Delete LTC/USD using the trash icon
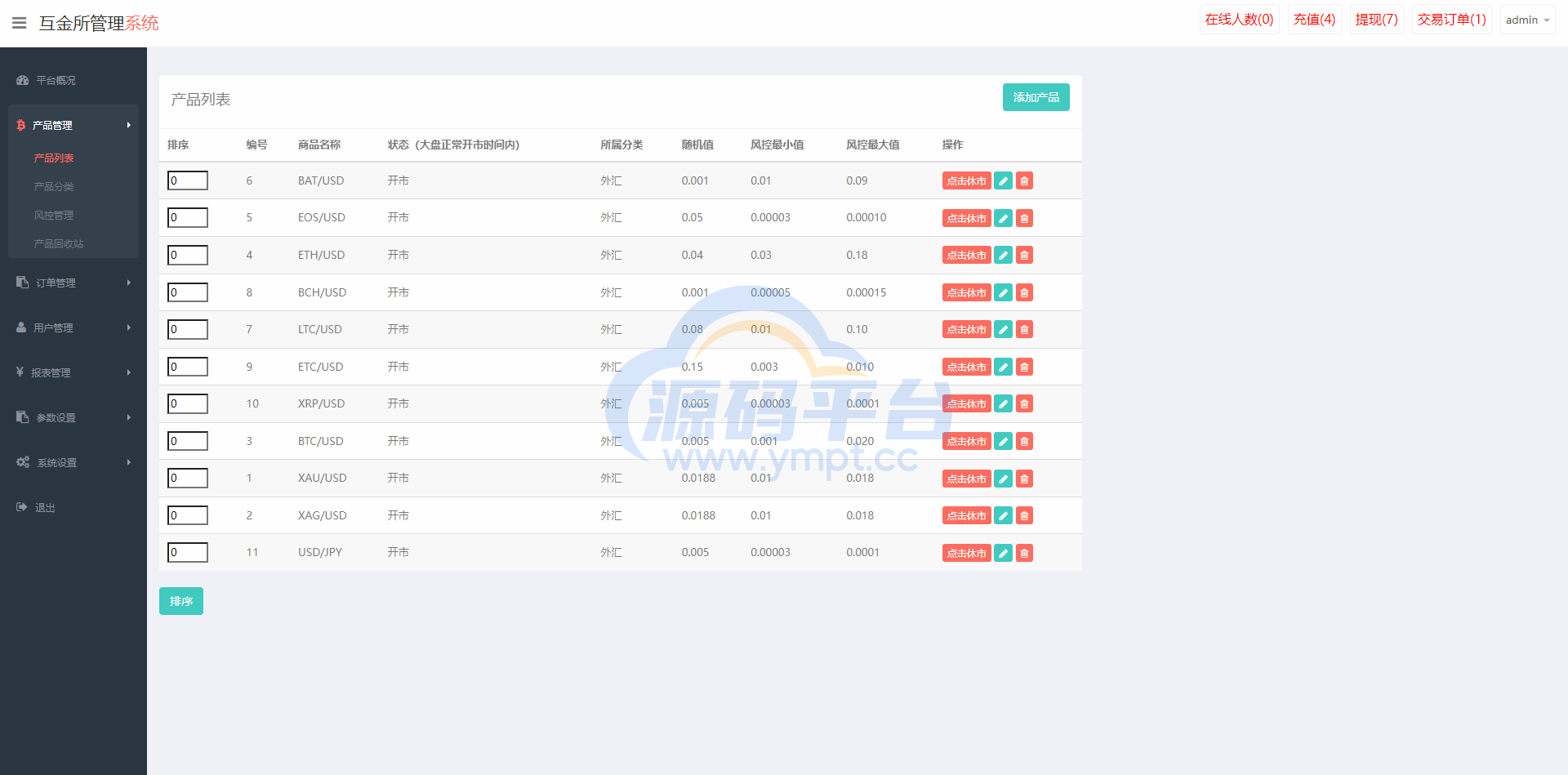 [x=1024, y=329]
